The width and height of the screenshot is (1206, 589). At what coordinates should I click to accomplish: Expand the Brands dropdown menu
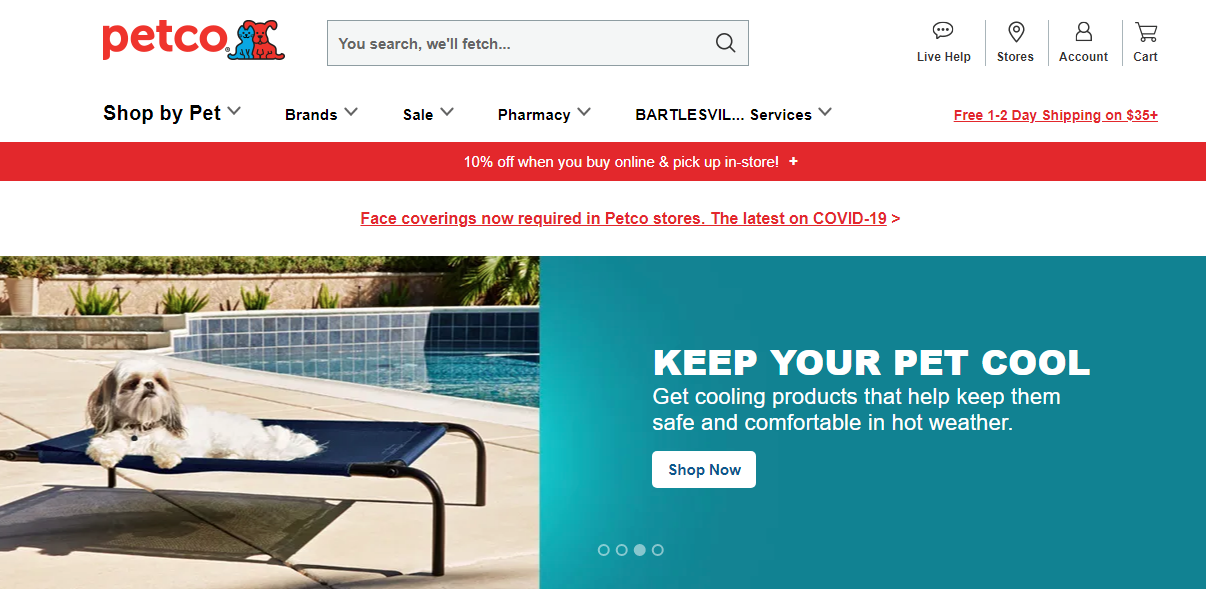pos(321,114)
